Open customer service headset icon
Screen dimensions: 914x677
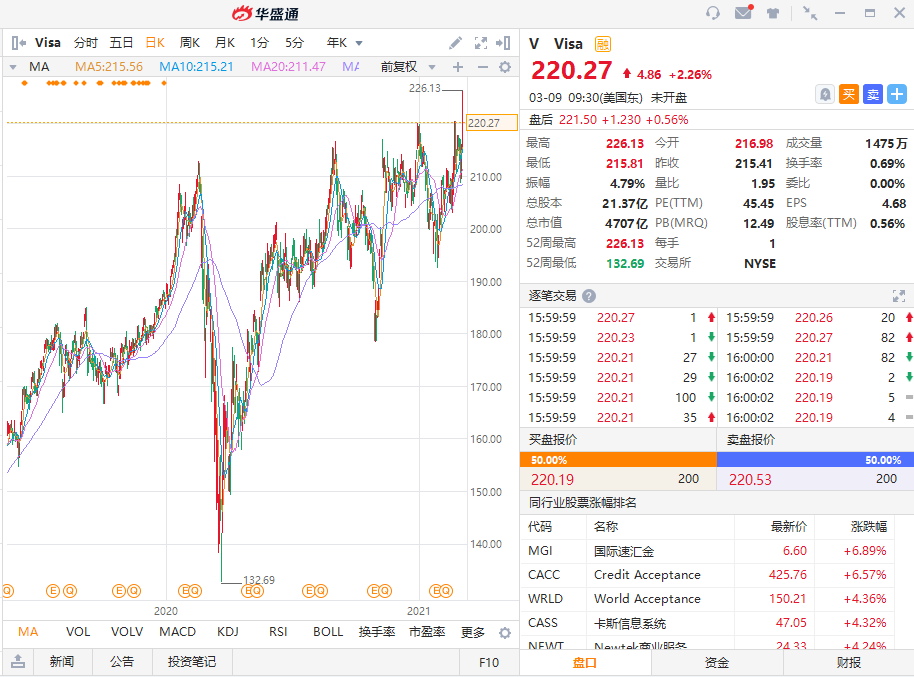click(712, 13)
